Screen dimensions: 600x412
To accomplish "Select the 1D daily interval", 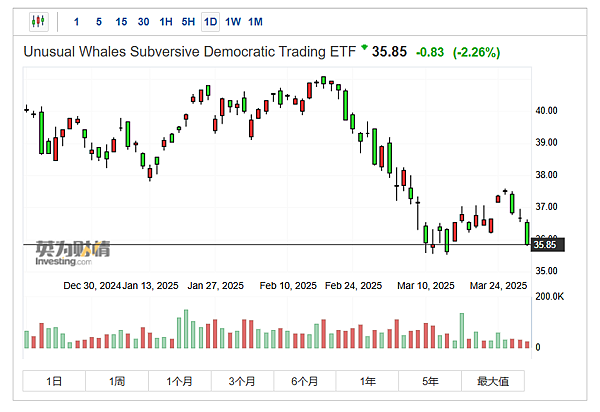I will tap(210, 22).
